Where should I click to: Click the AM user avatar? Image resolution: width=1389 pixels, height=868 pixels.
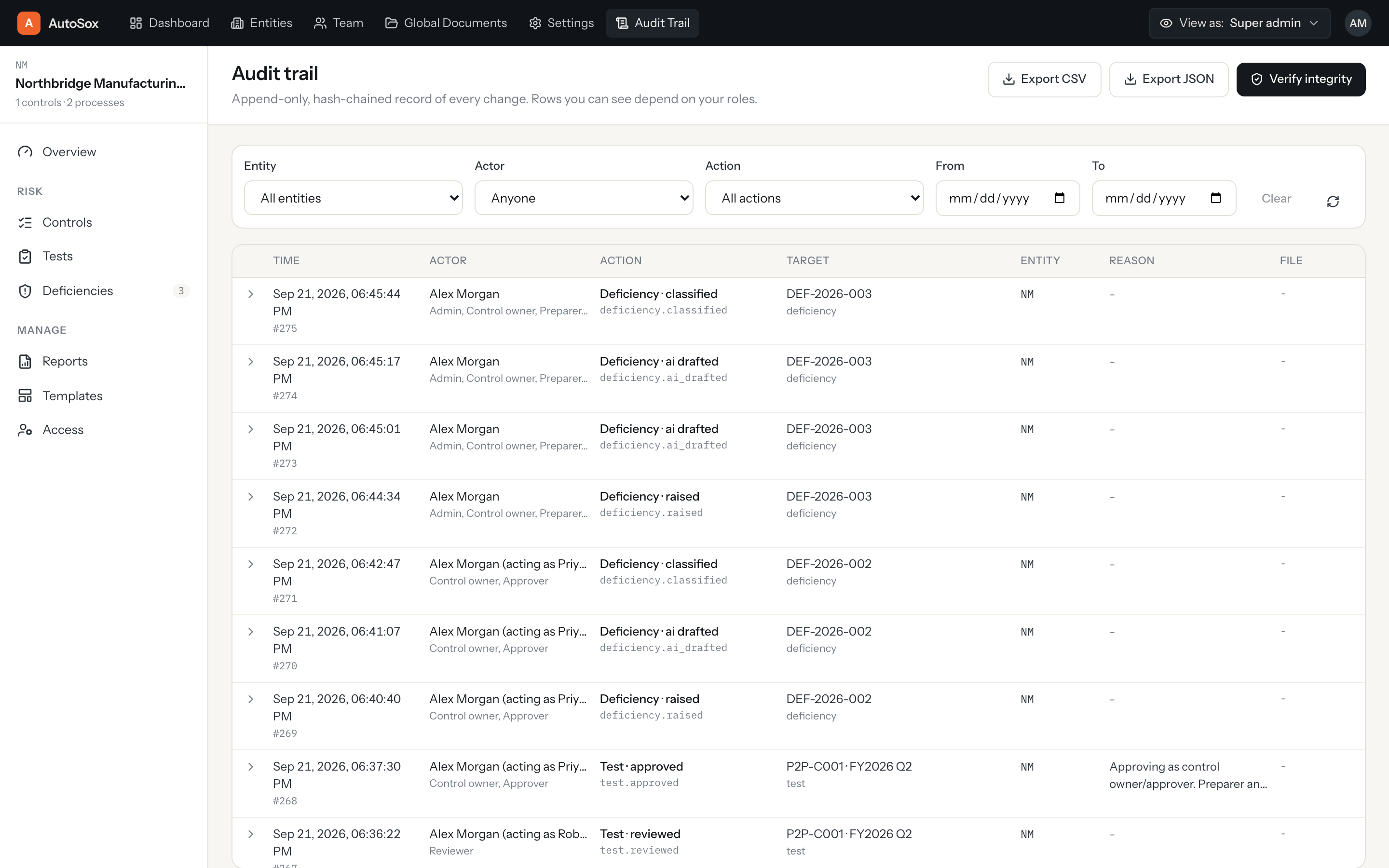point(1358,23)
